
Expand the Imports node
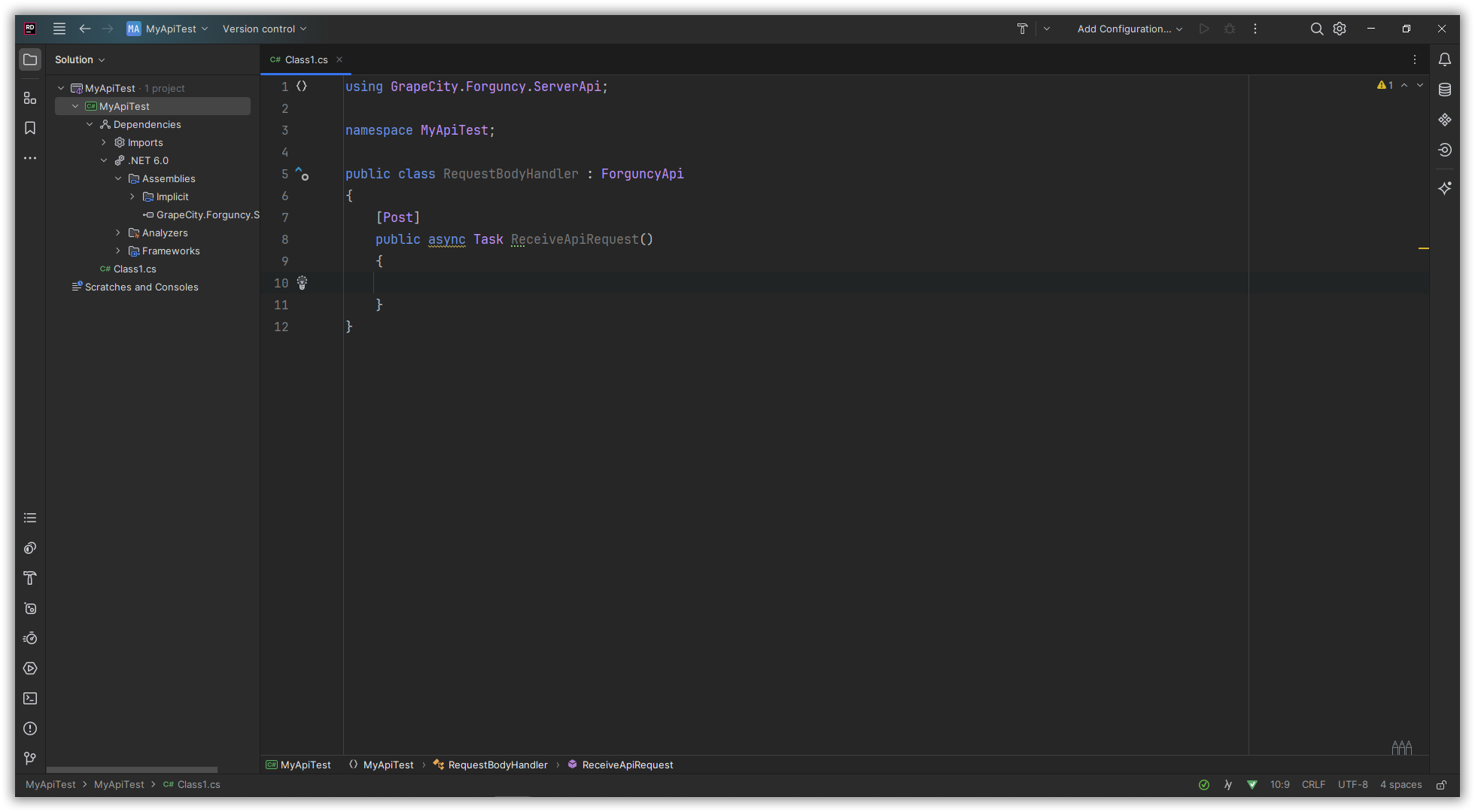pos(104,142)
